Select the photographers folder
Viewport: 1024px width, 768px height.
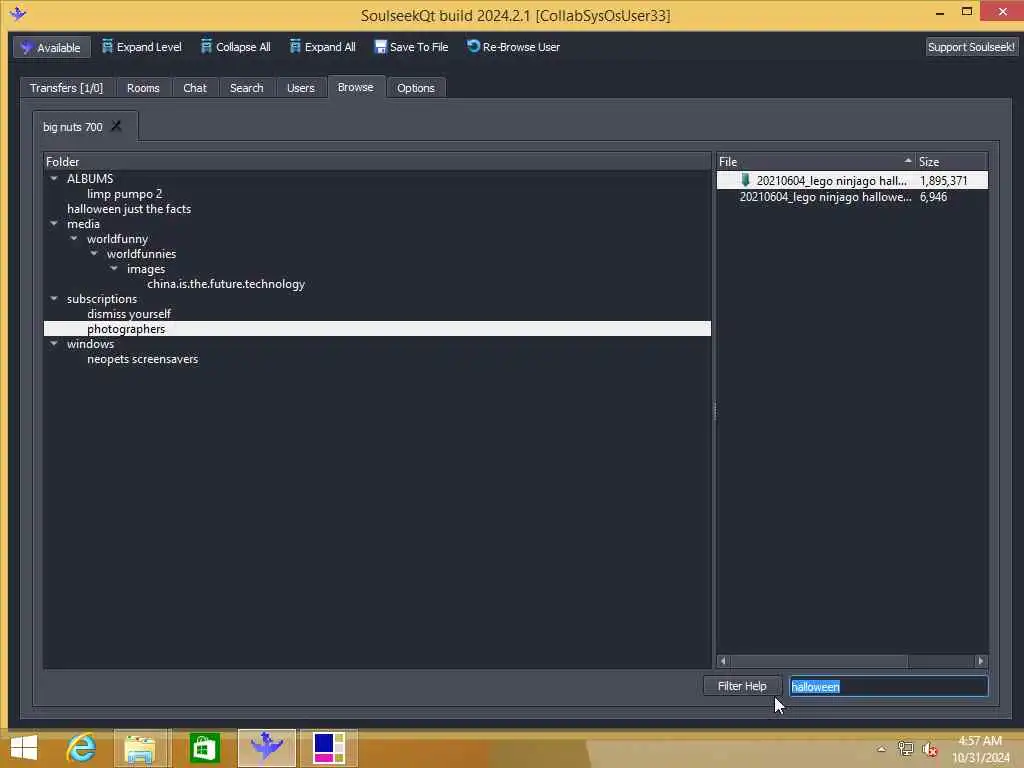click(377, 328)
